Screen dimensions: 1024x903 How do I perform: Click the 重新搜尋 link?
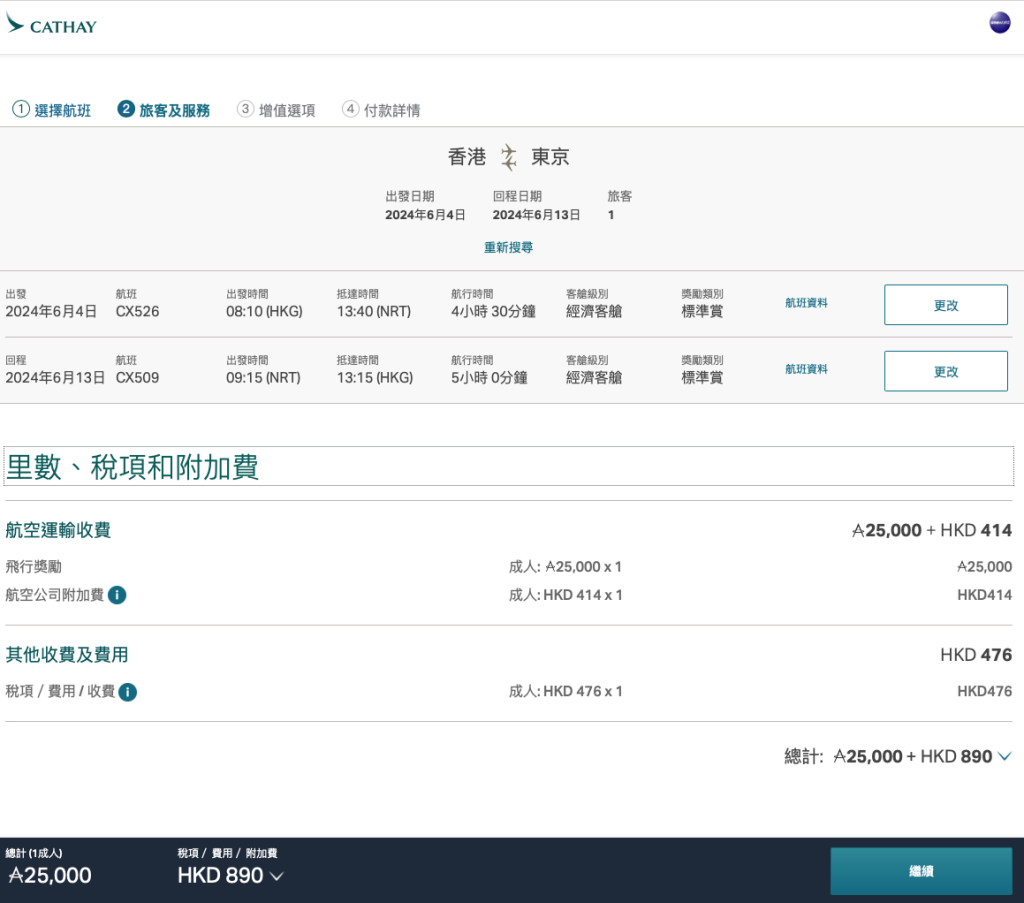[x=508, y=247]
